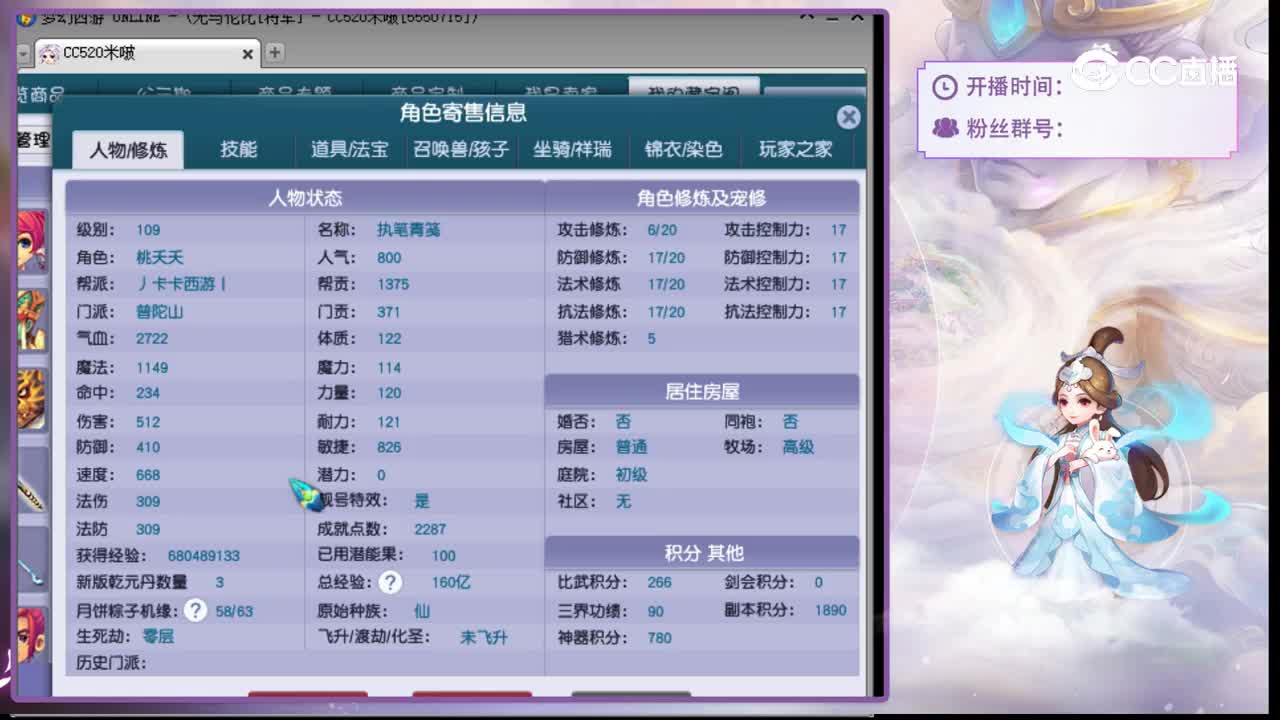Close the 角色寄售信息 dialog
Screen dimensions: 1280x720
(848, 117)
